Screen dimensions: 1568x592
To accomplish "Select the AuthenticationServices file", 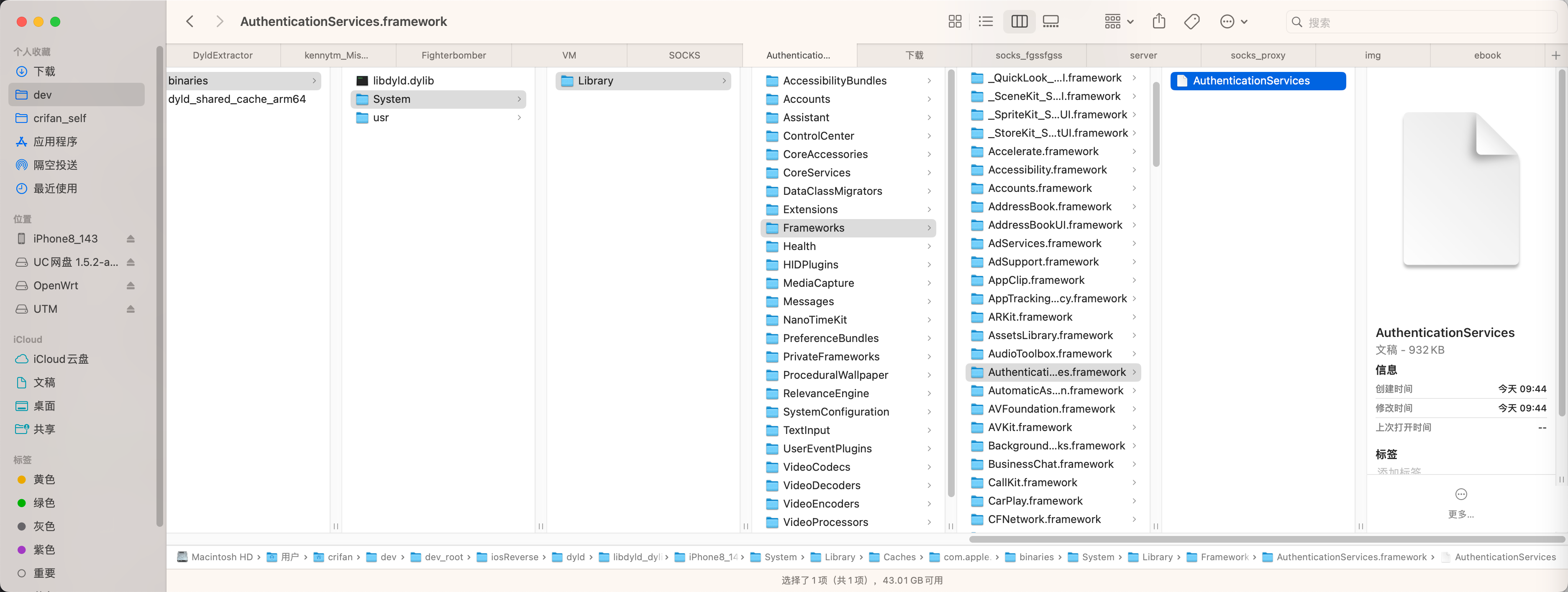I will click(x=1258, y=81).
